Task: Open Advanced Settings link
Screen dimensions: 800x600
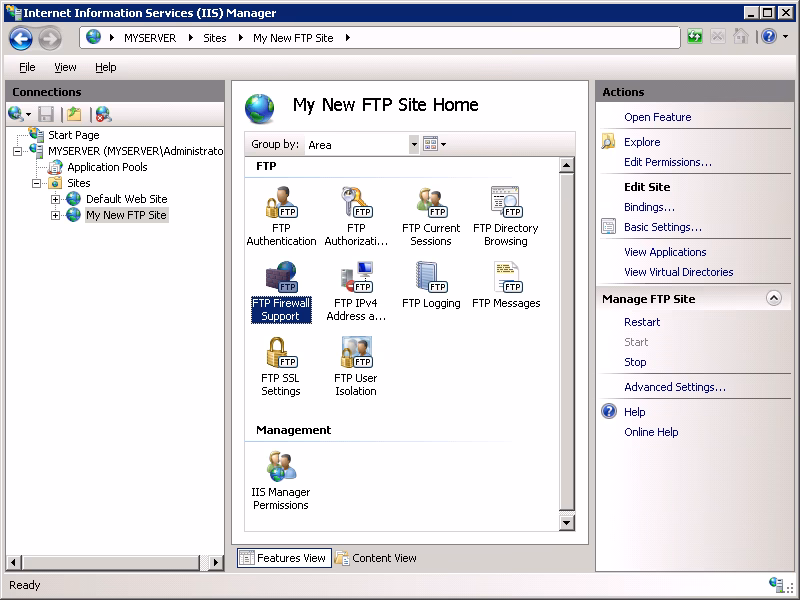Action: coord(674,387)
